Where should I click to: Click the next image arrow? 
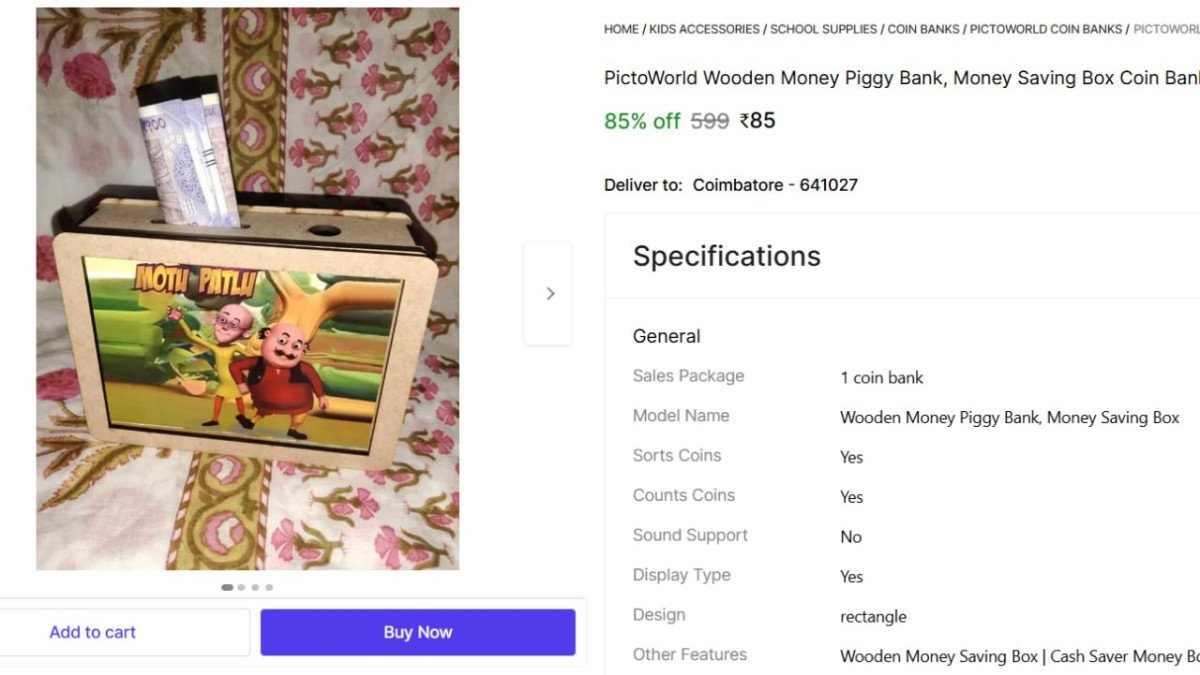click(549, 292)
